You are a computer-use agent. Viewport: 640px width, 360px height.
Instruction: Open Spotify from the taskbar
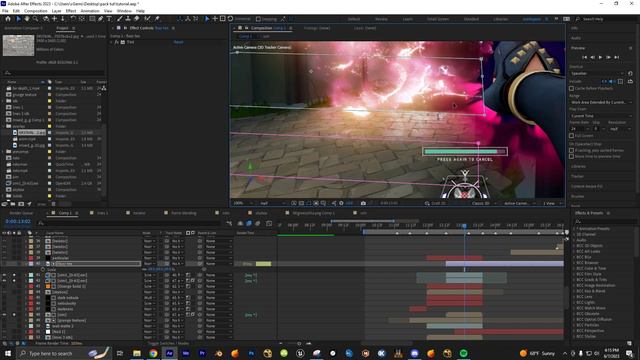click(464, 353)
